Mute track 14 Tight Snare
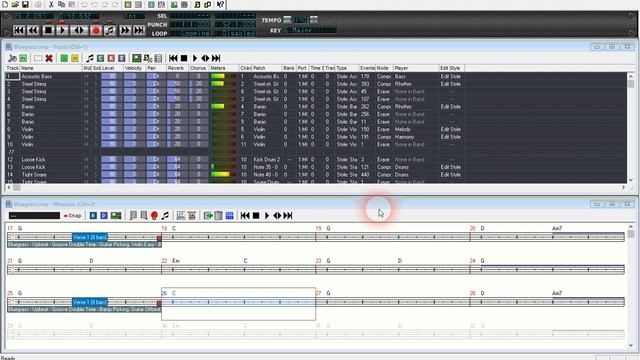Screen dimensions: 640x360 pos(86,175)
